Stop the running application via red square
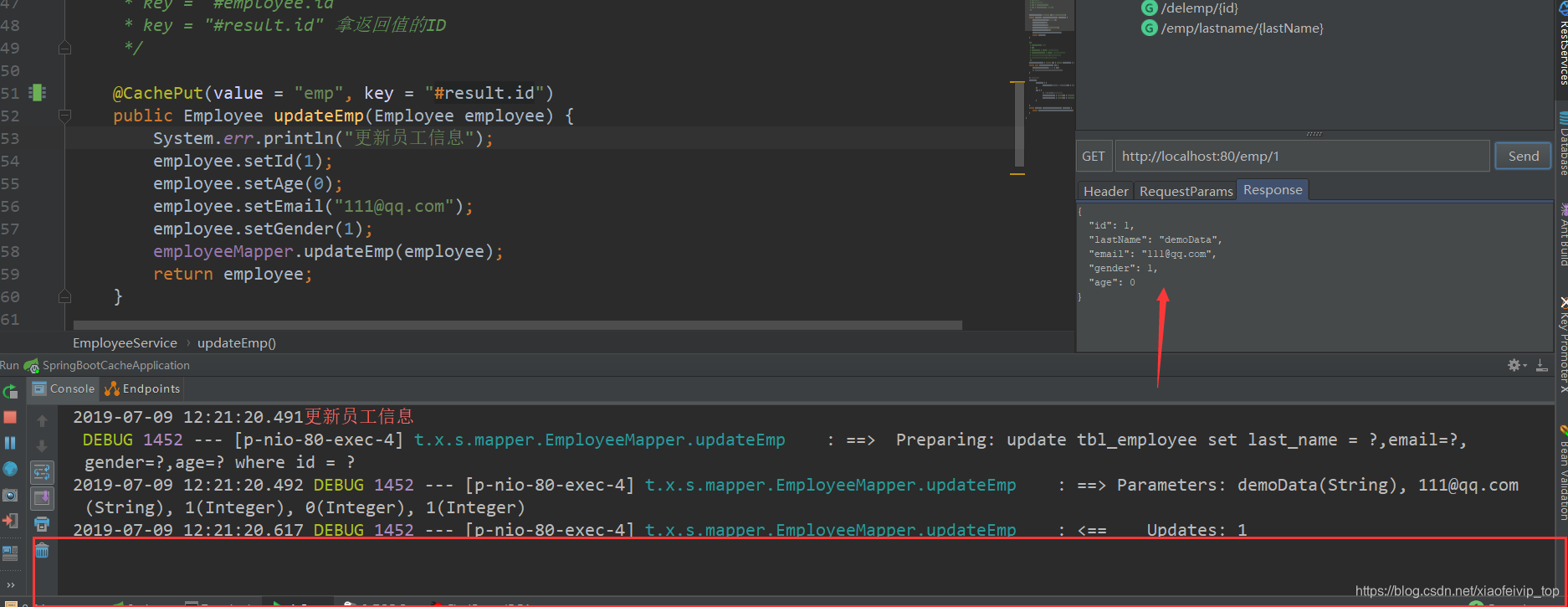The width and height of the screenshot is (1568, 607). click(10, 417)
